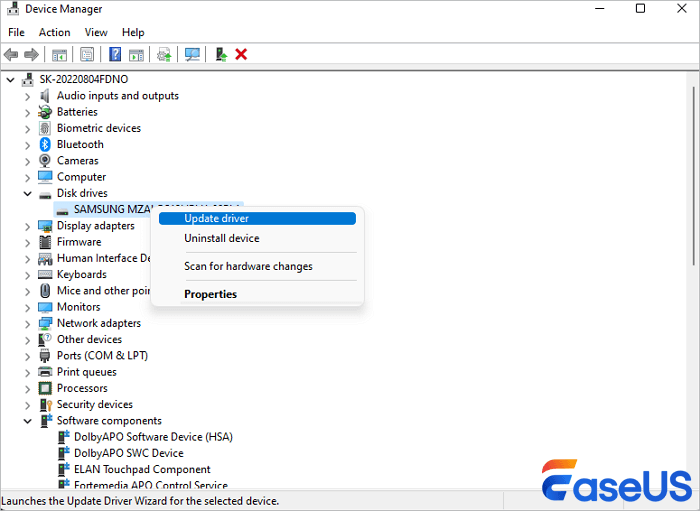This screenshot has width=700, height=511.
Task: Click the Cameras webcam icon
Action: click(45, 160)
